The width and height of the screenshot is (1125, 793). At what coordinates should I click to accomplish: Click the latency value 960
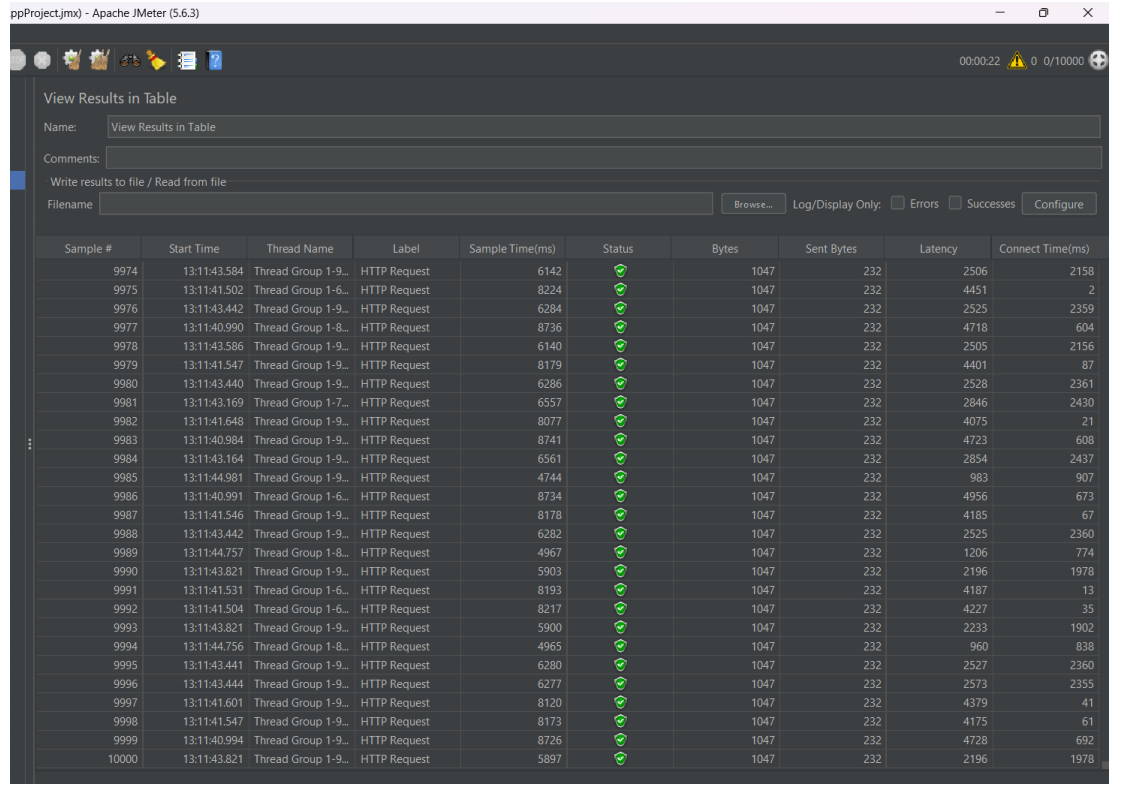tap(979, 646)
